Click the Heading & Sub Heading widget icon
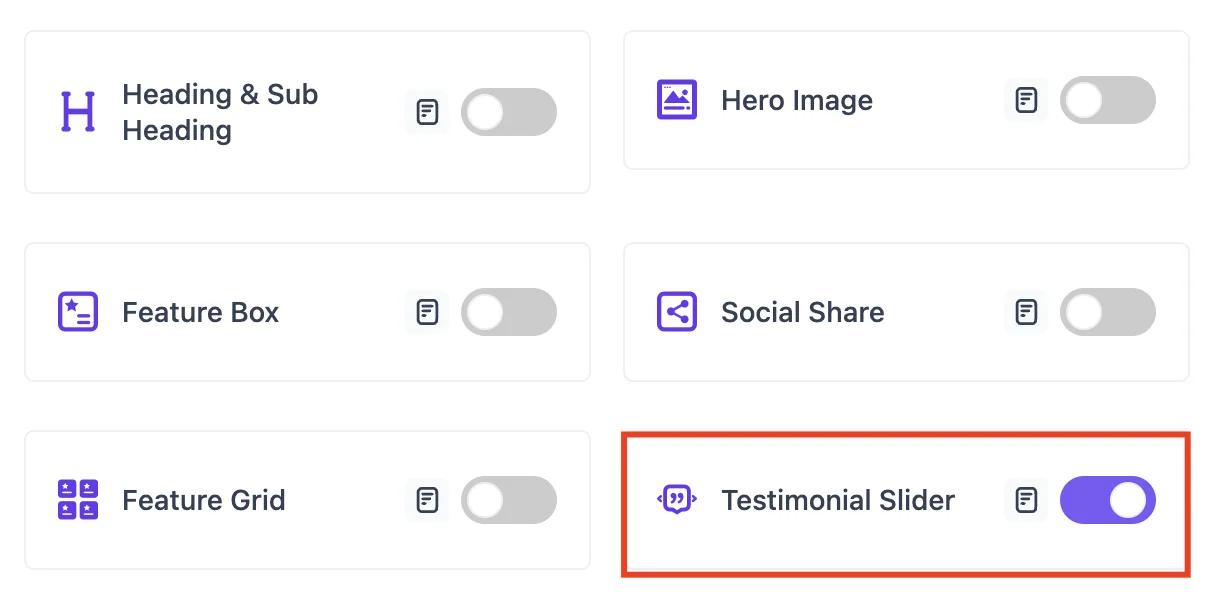 (77, 112)
